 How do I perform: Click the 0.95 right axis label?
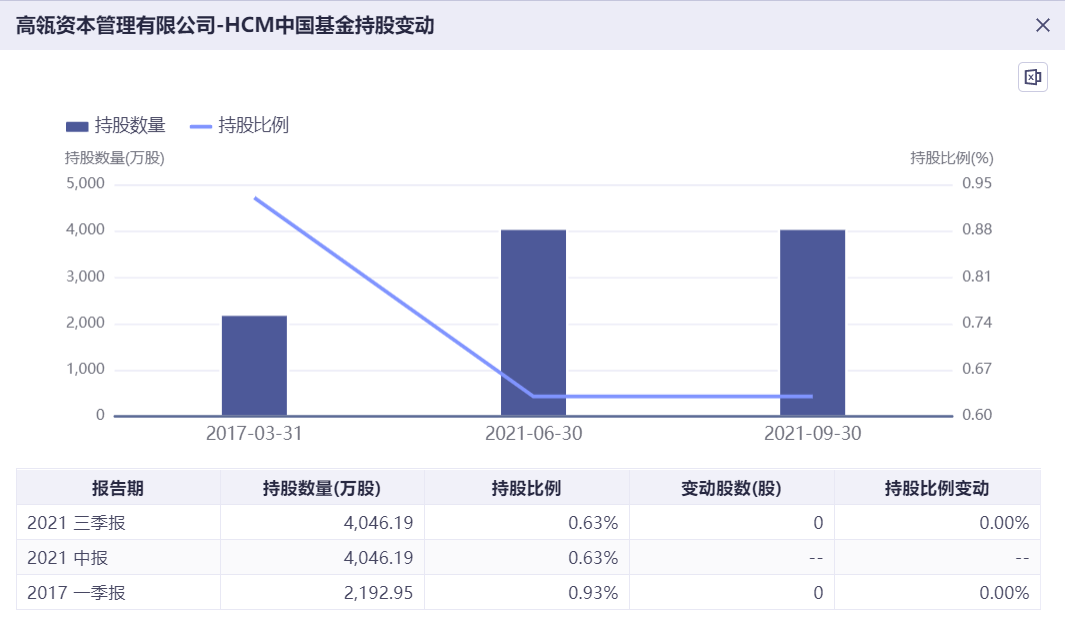[x=977, y=183]
